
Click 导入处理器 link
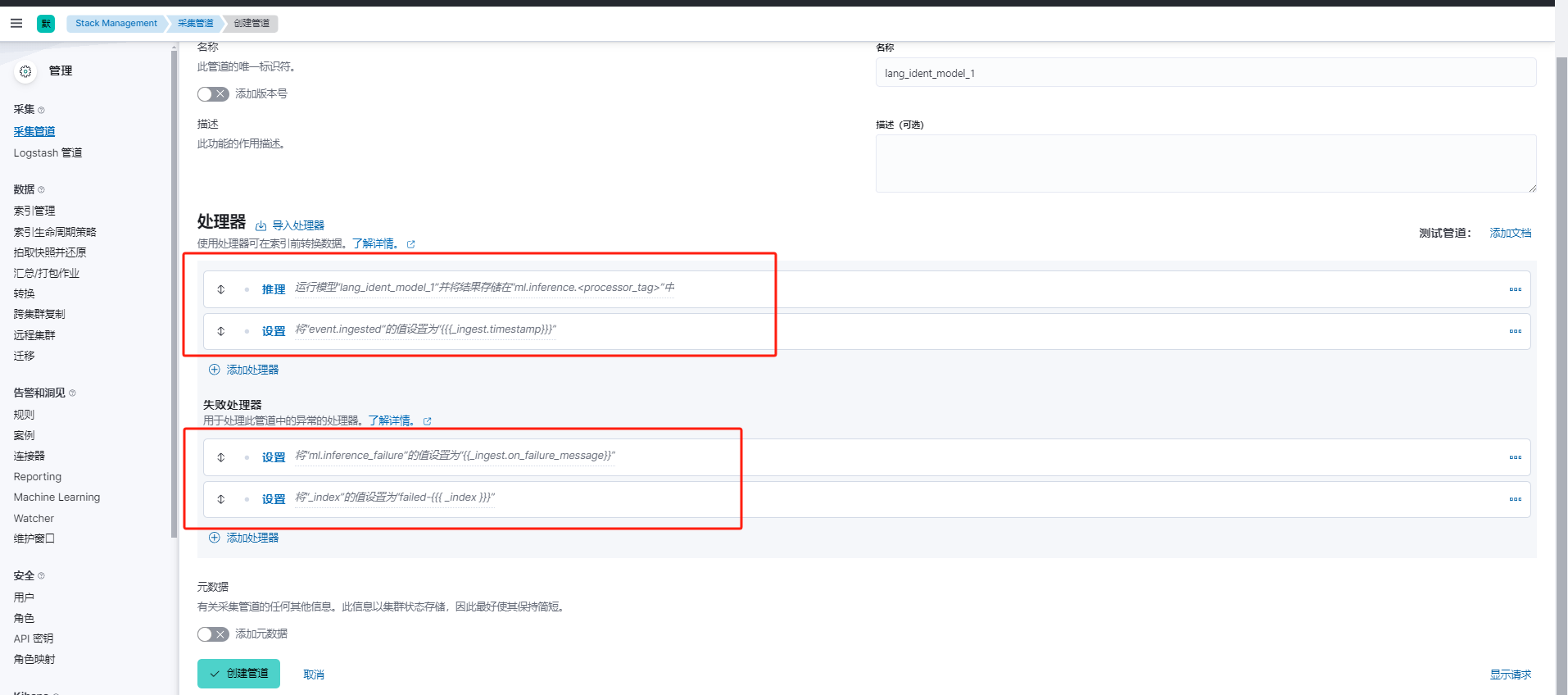tap(298, 225)
